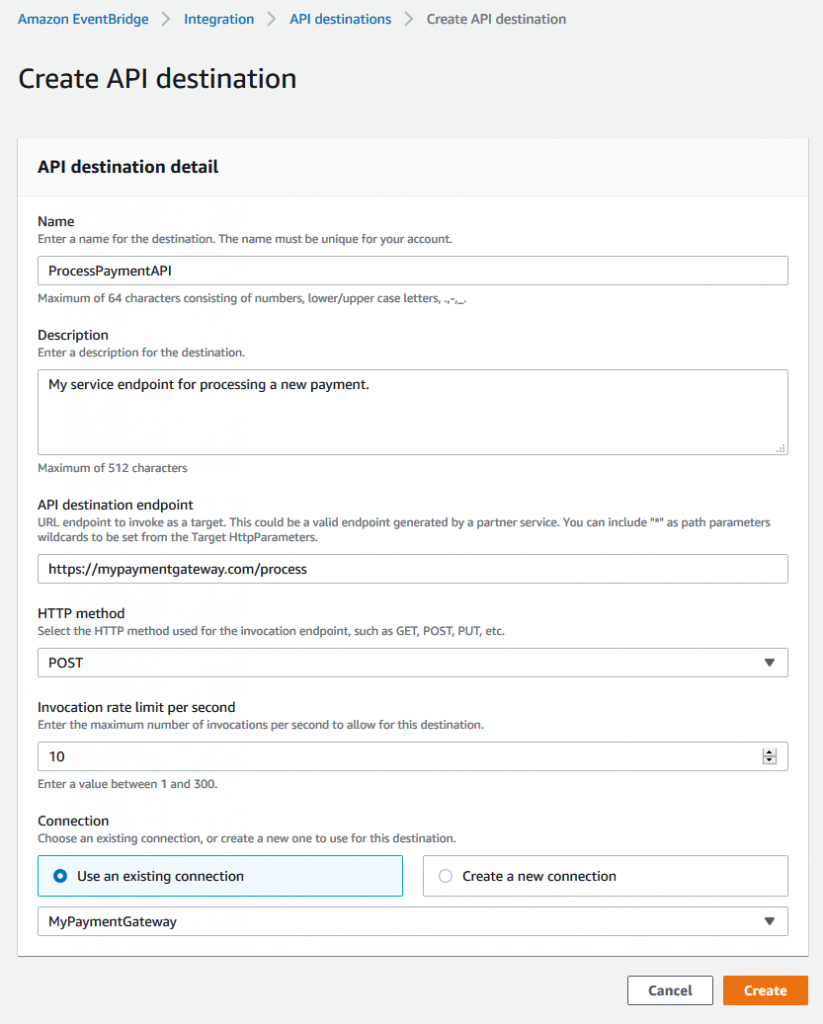Open the HTTP method selector showing POST
This screenshot has height=1024, width=823.
point(412,662)
